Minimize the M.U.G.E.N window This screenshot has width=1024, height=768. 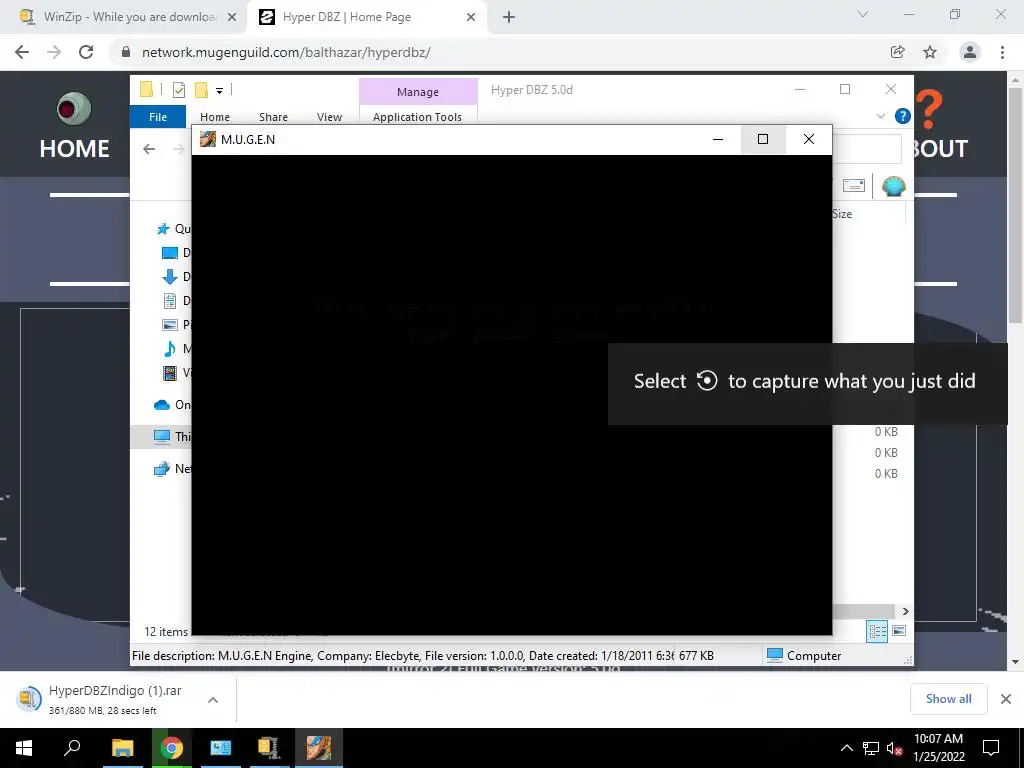point(718,139)
